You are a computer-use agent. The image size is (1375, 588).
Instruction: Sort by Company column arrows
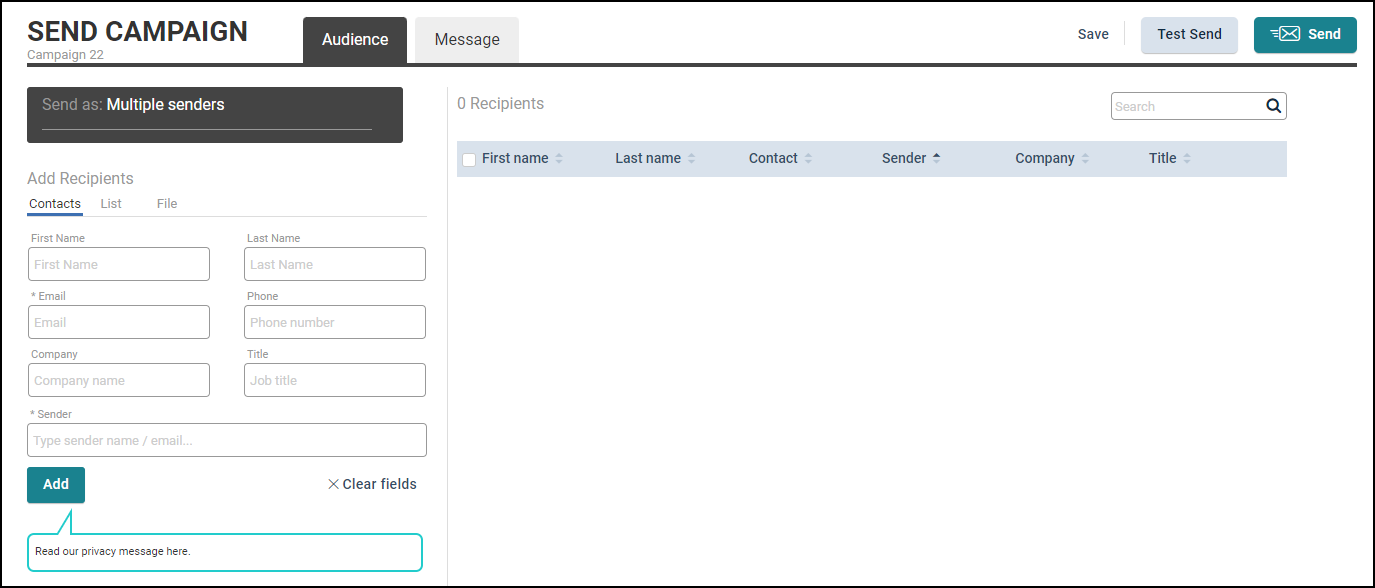(x=1085, y=158)
